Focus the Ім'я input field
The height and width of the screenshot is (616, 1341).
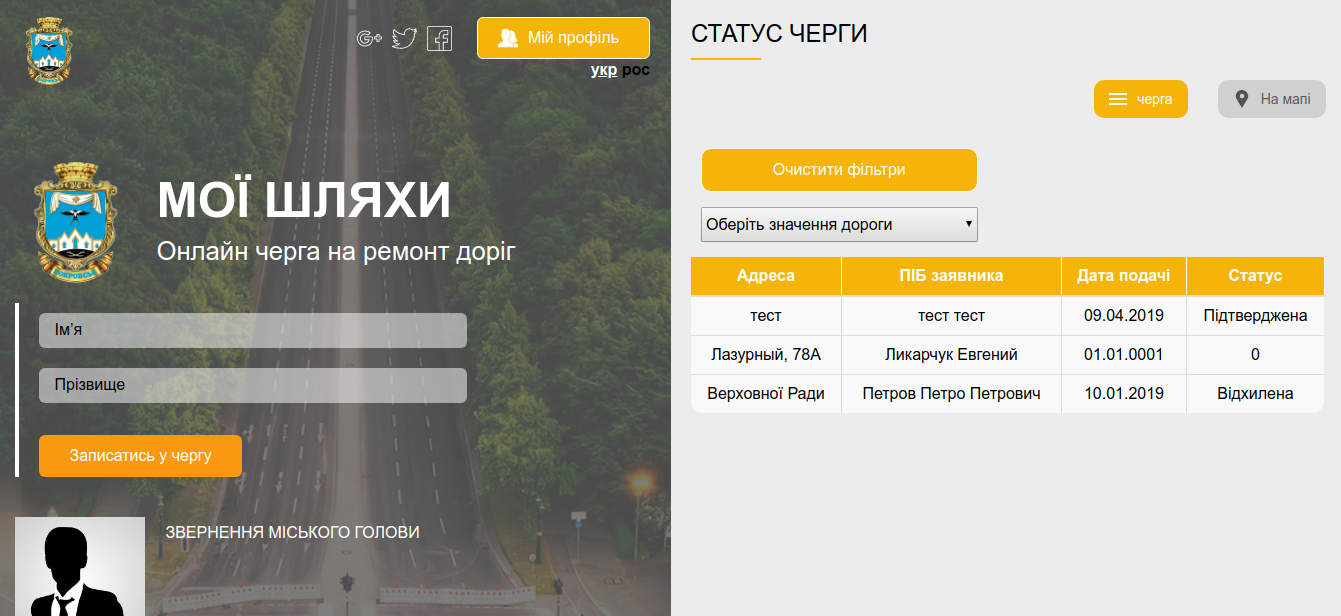(x=253, y=331)
